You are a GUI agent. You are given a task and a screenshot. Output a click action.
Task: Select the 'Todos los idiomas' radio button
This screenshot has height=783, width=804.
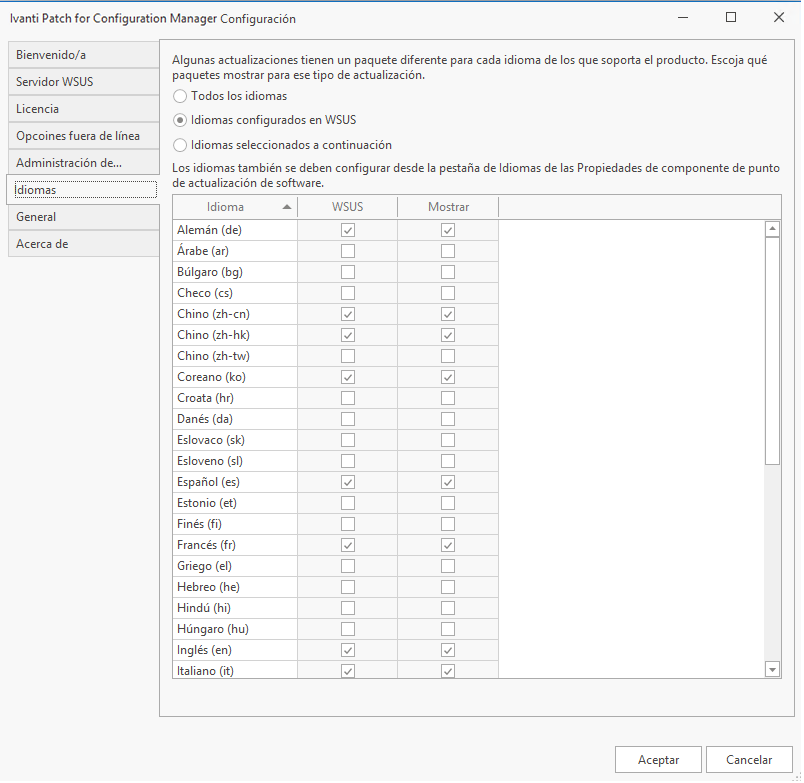[180, 96]
